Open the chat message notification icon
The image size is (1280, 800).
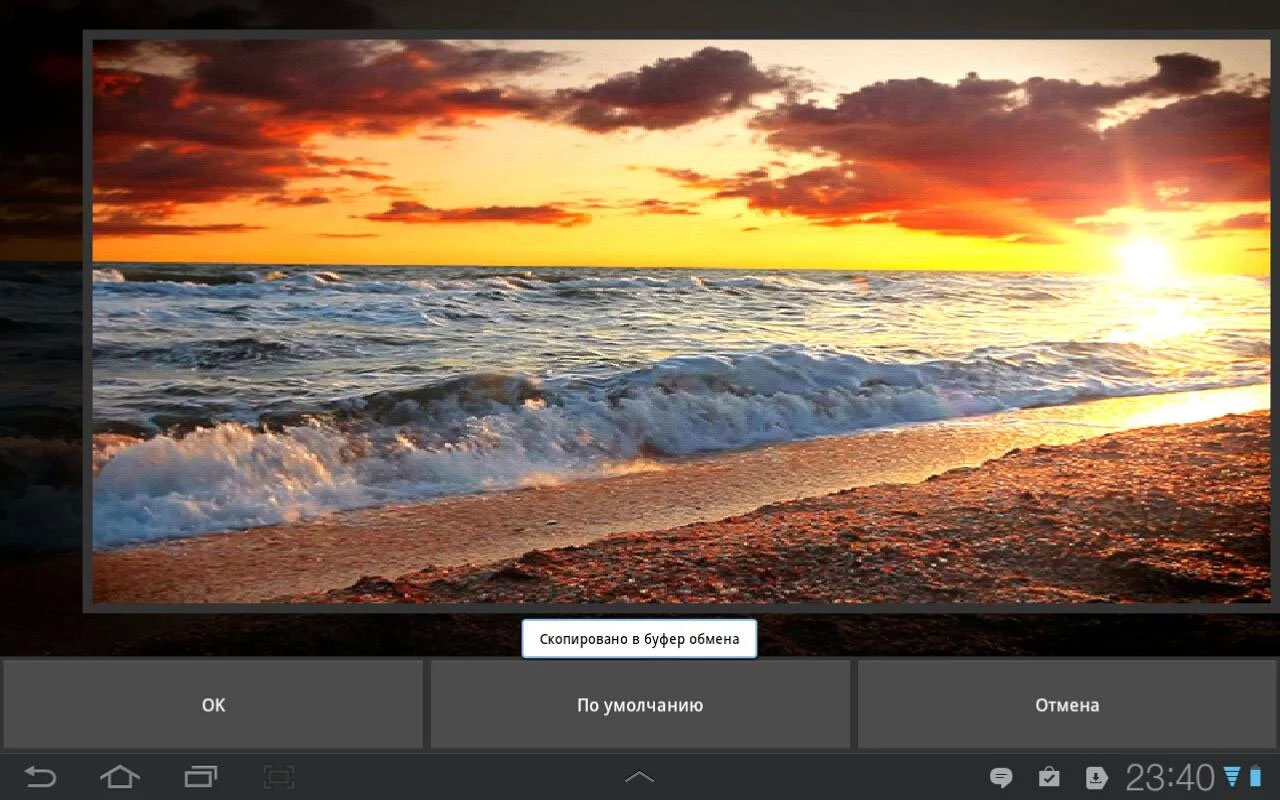click(1001, 777)
